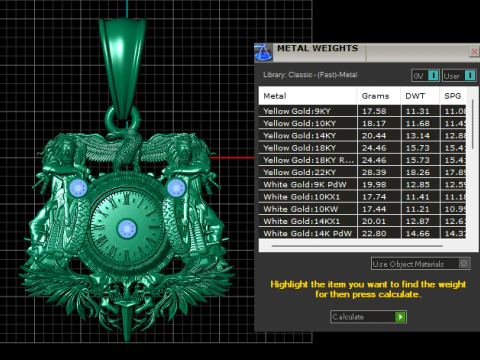Viewport: 480px width, 360px height.
Task: Select the Yellow Gold:9KY row
Action: [362, 111]
